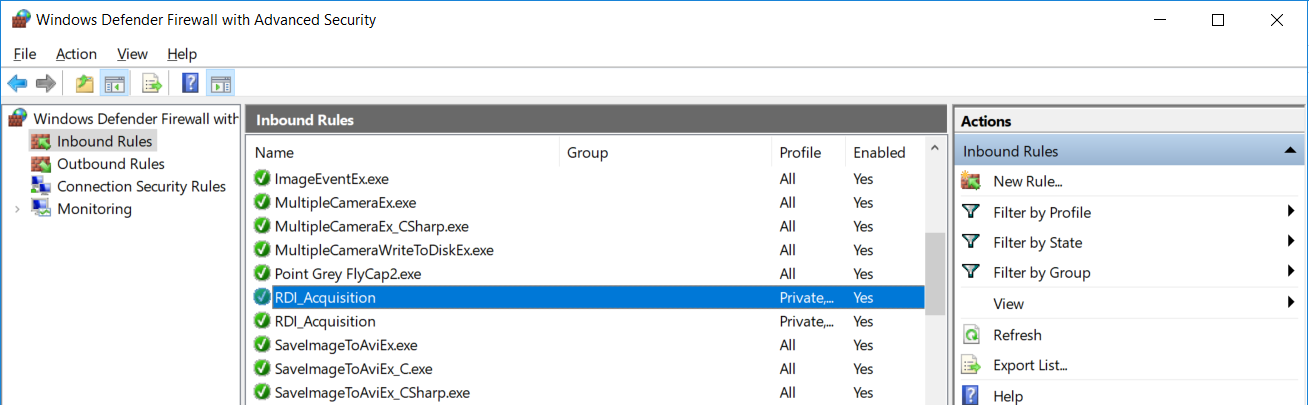Select Connection Security Rules in the tree
The width and height of the screenshot is (1309, 405).
141,186
